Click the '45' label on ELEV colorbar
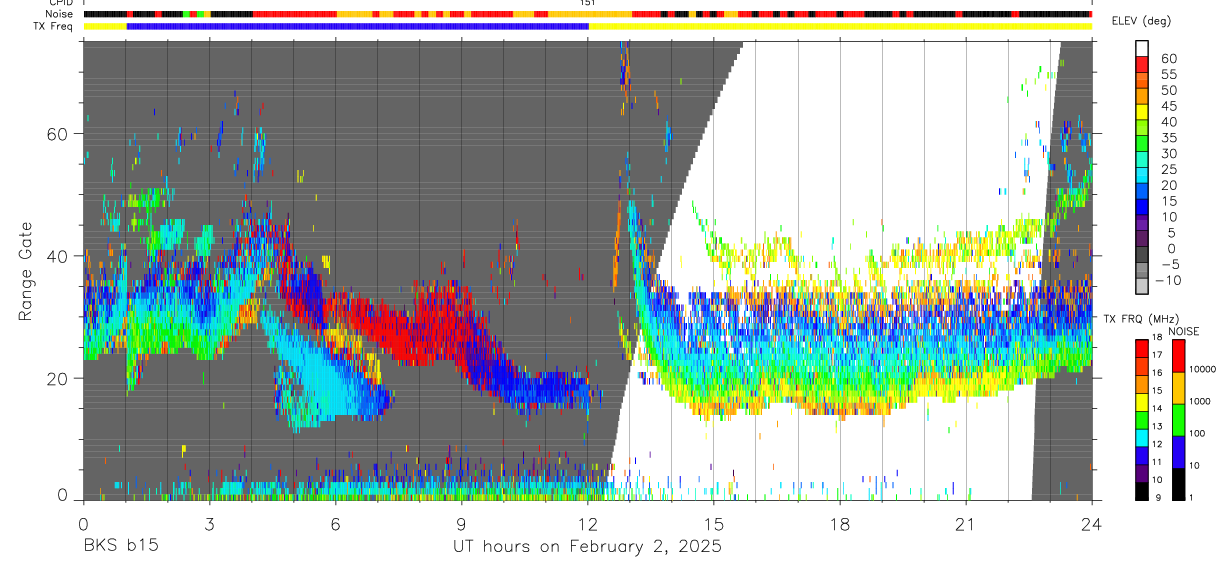1228x567 pixels. (x=1168, y=106)
